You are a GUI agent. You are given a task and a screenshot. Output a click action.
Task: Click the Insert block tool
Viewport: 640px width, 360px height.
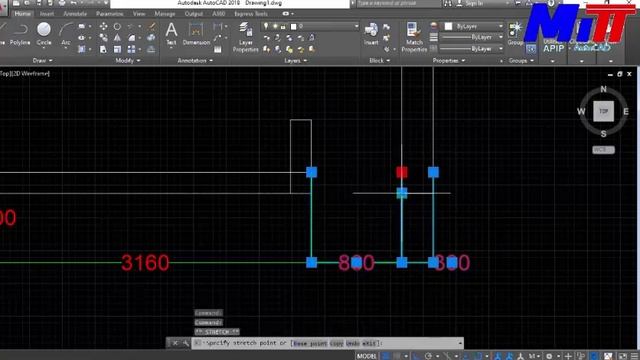point(371,33)
